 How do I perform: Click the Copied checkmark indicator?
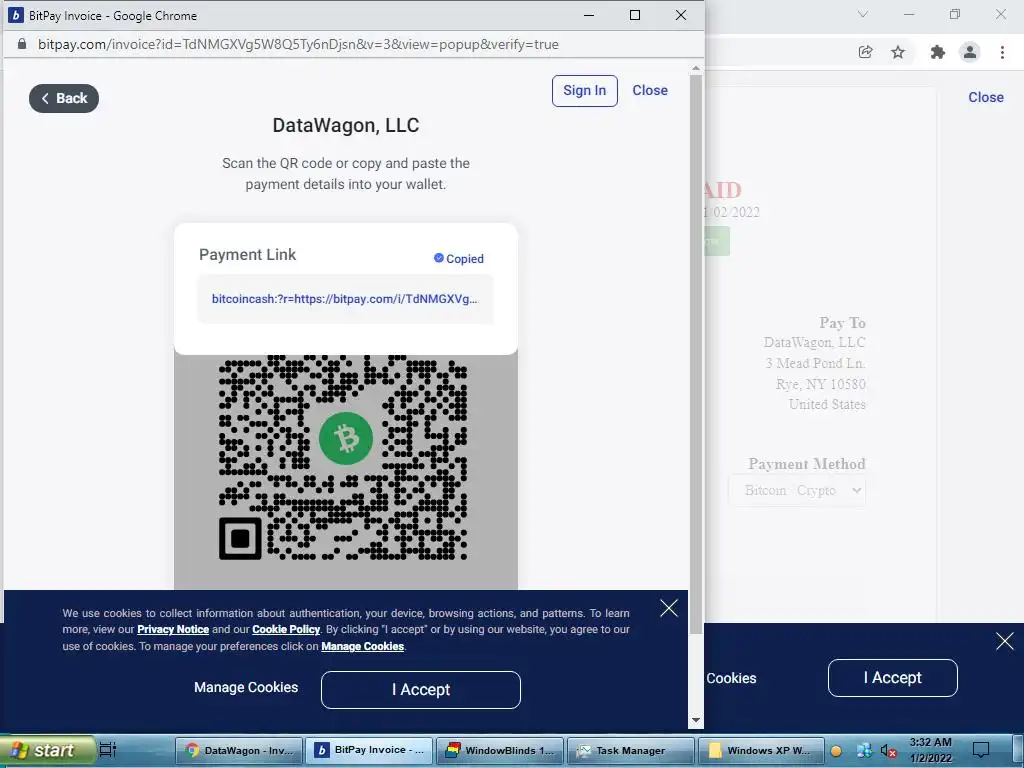click(x=458, y=259)
